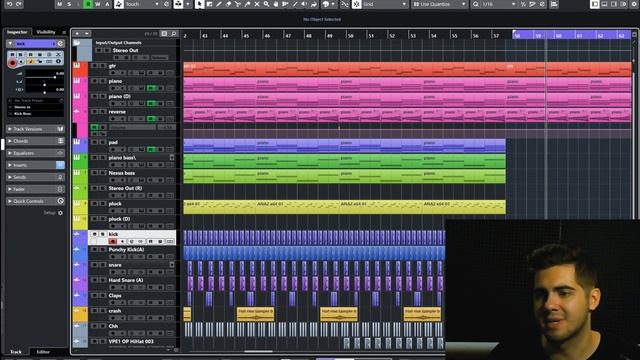Click the Quantize Q icon
This screenshot has height=360, width=640.
pyautogui.click(x=476, y=4)
